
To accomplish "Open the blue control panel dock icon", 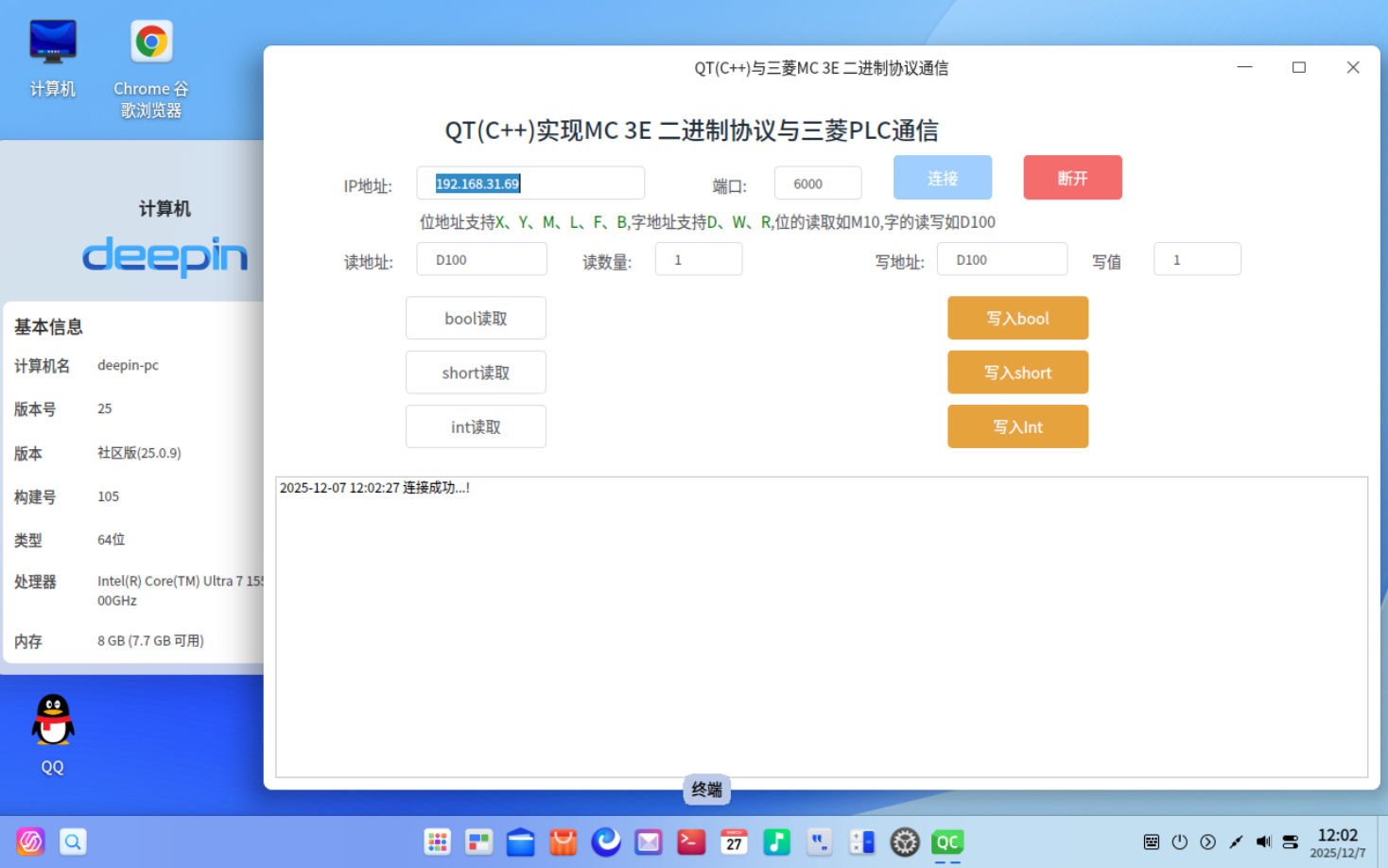I will pos(861,842).
